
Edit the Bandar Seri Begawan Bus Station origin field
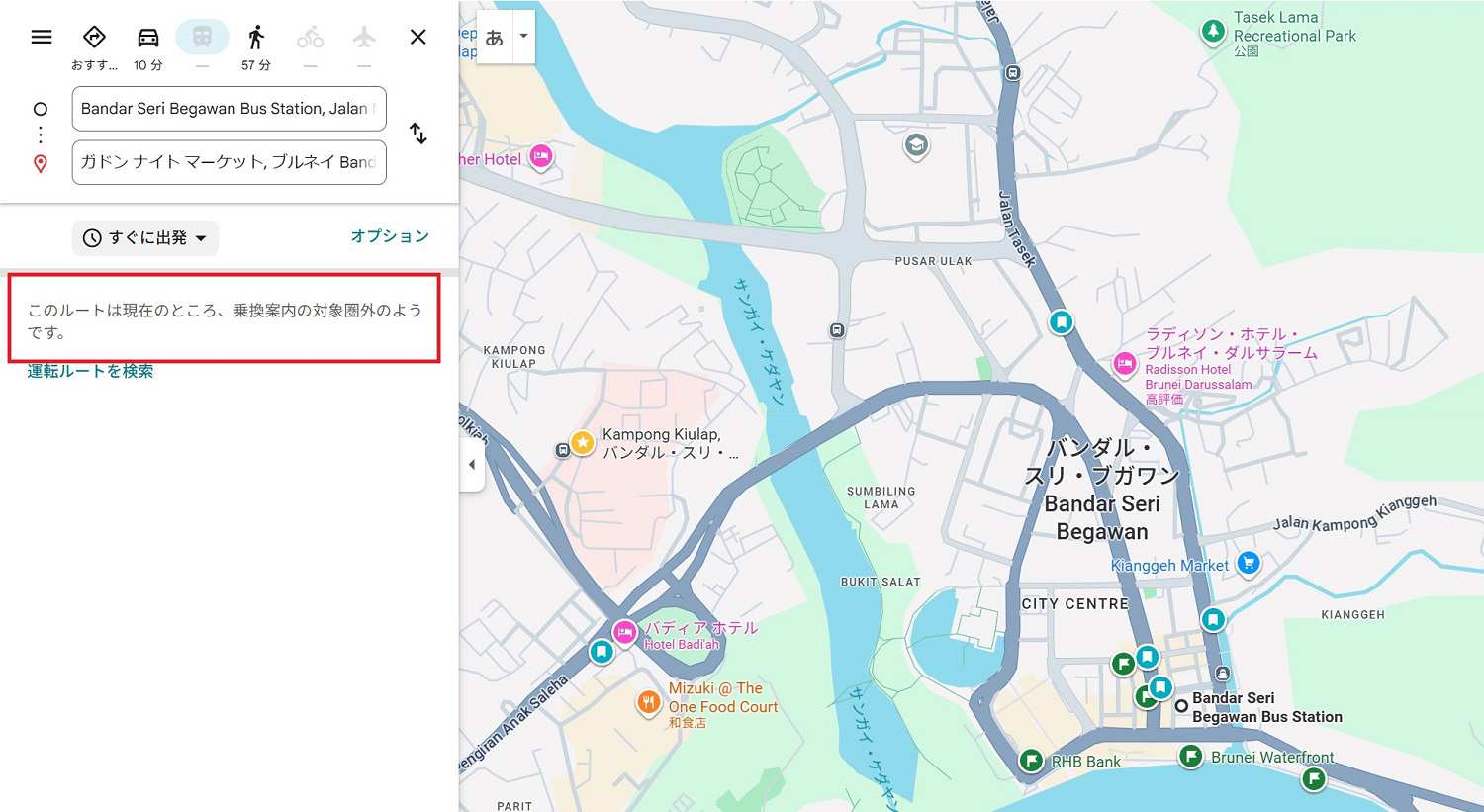tap(229, 109)
